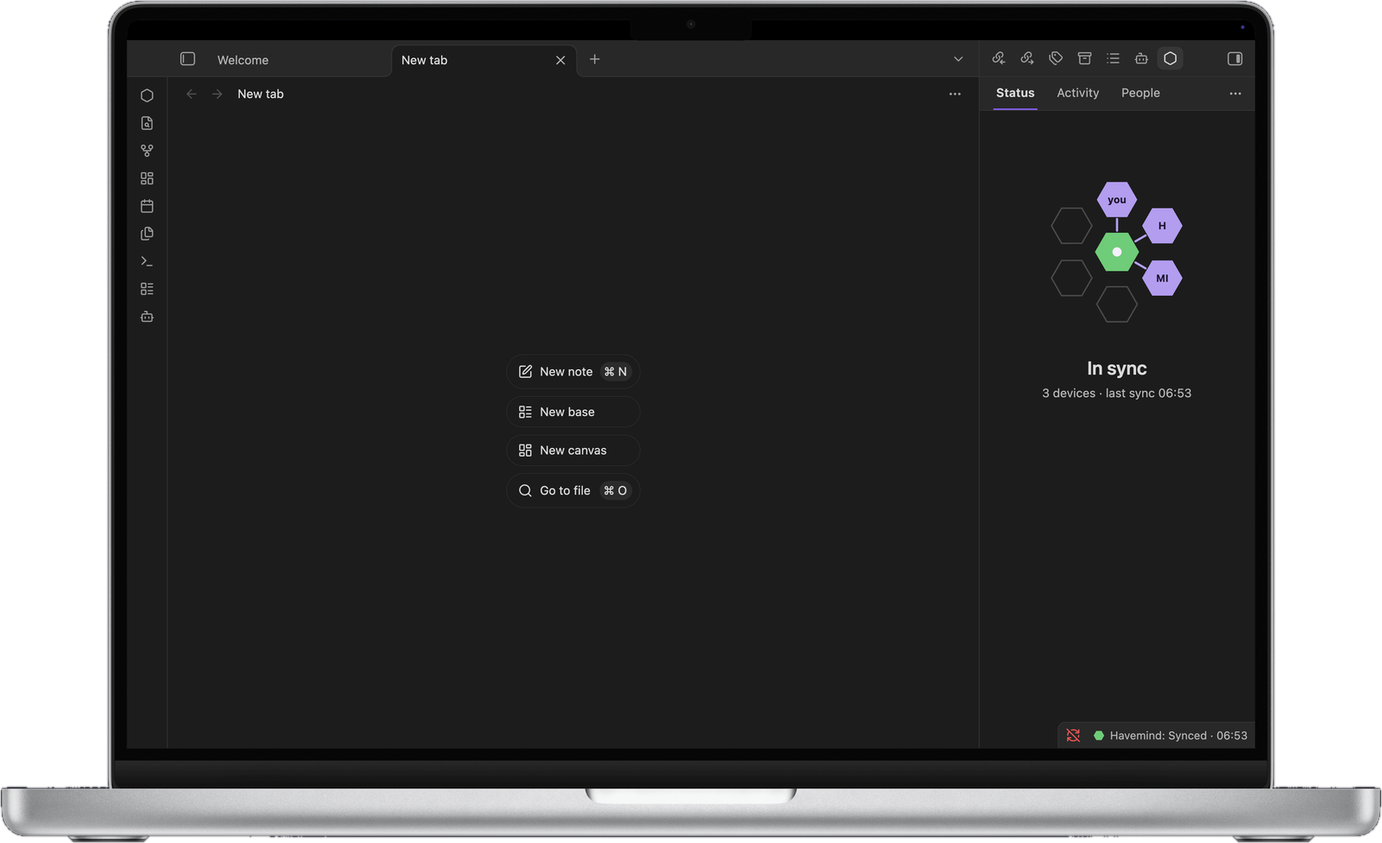Open more options for the New tab pane
1382x843 pixels.
pyautogui.click(x=955, y=94)
